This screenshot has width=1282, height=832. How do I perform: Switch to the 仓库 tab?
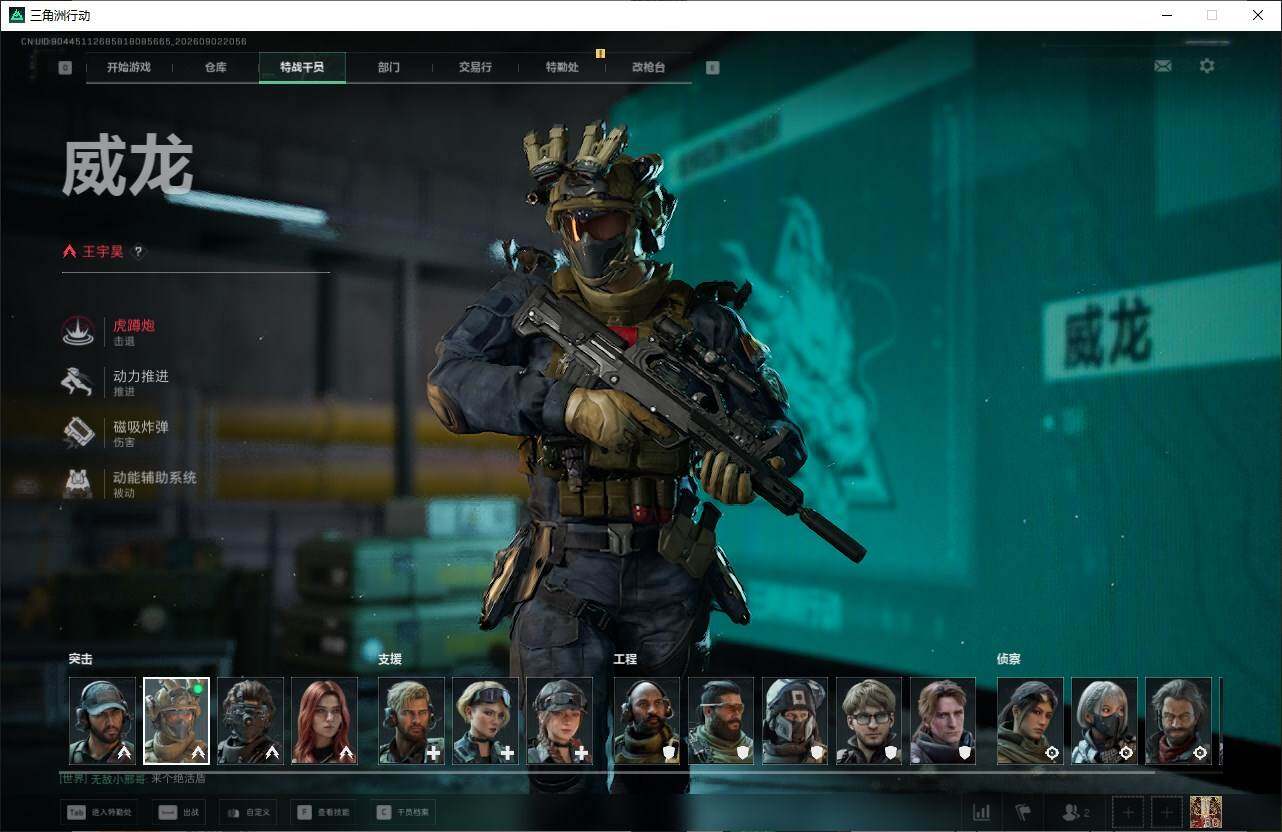(x=216, y=67)
